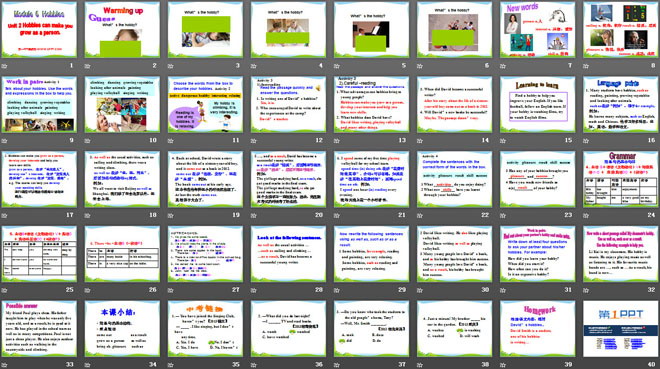Select slide 20 thumbnail about 'as a result'
Viewport: 660px width, 369px height.
(x=288, y=179)
